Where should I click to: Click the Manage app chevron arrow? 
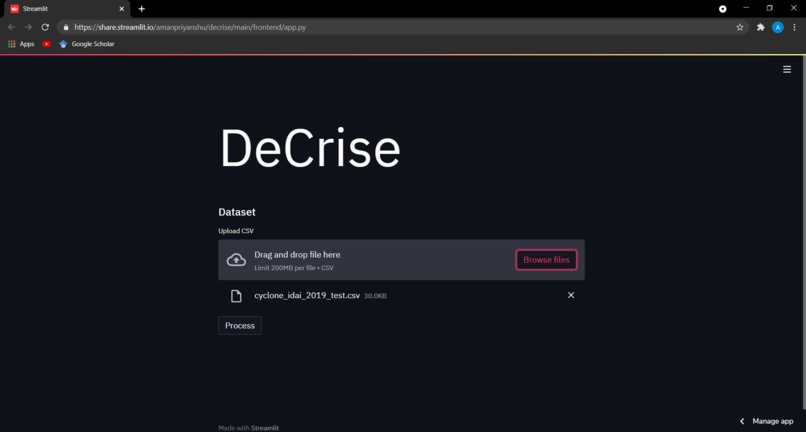(742, 421)
